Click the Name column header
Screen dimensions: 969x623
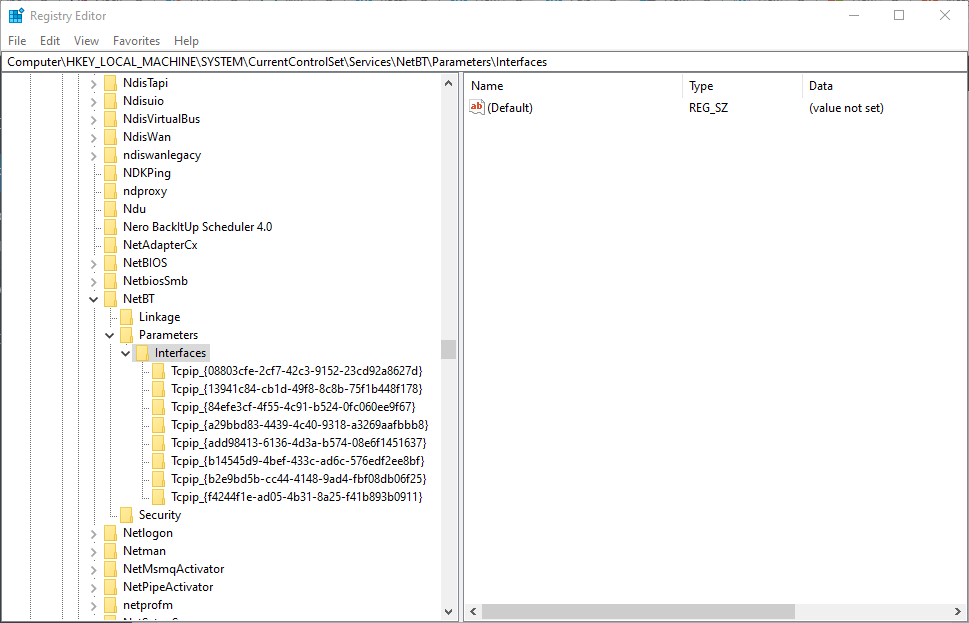point(573,86)
